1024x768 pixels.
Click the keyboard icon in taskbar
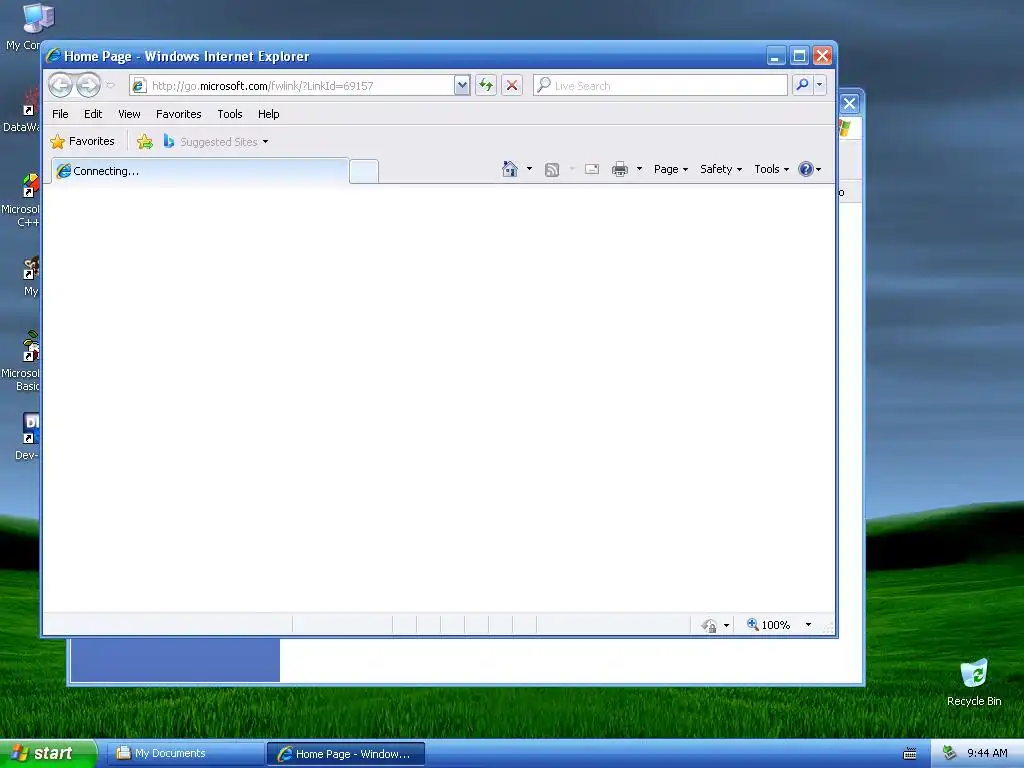(910, 754)
